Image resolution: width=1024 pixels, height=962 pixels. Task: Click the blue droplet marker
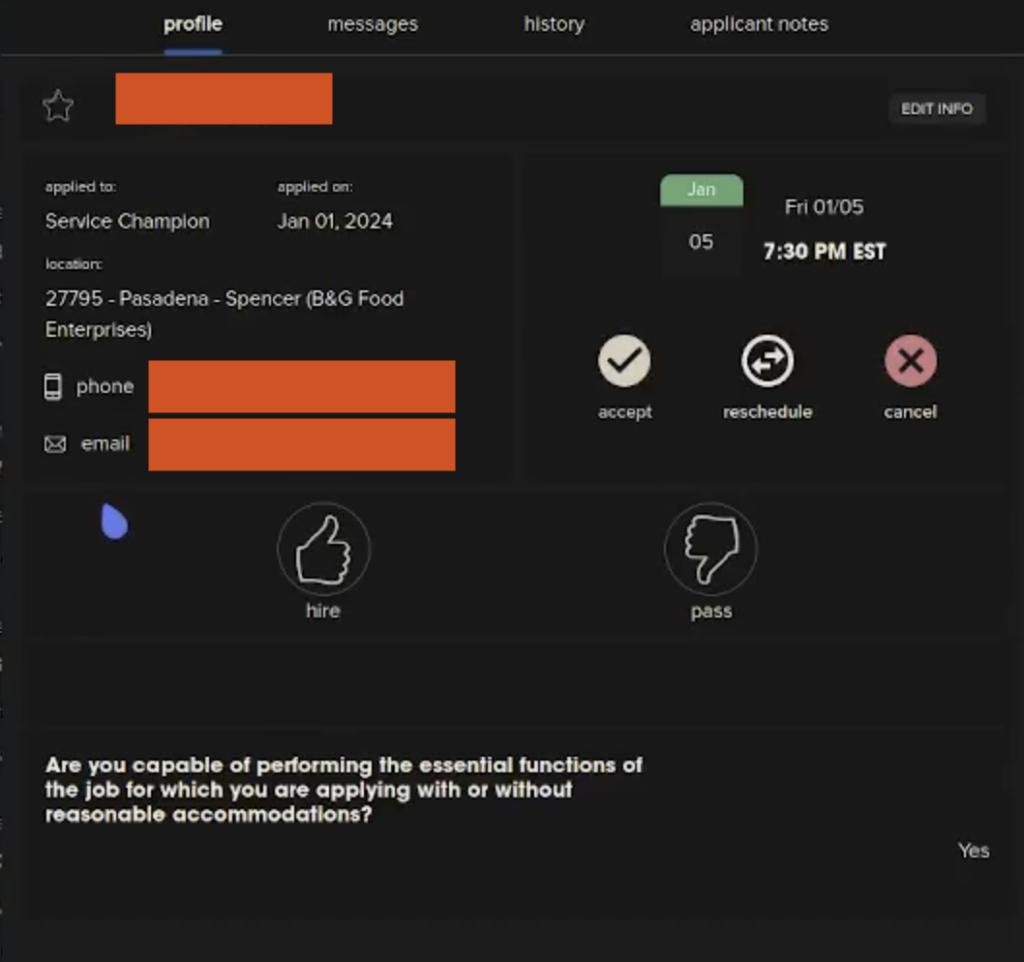(115, 521)
